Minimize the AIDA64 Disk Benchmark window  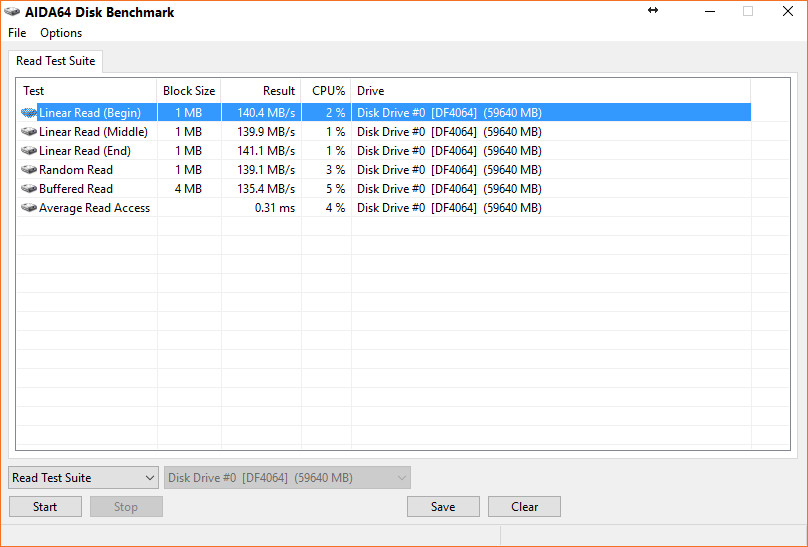(710, 11)
